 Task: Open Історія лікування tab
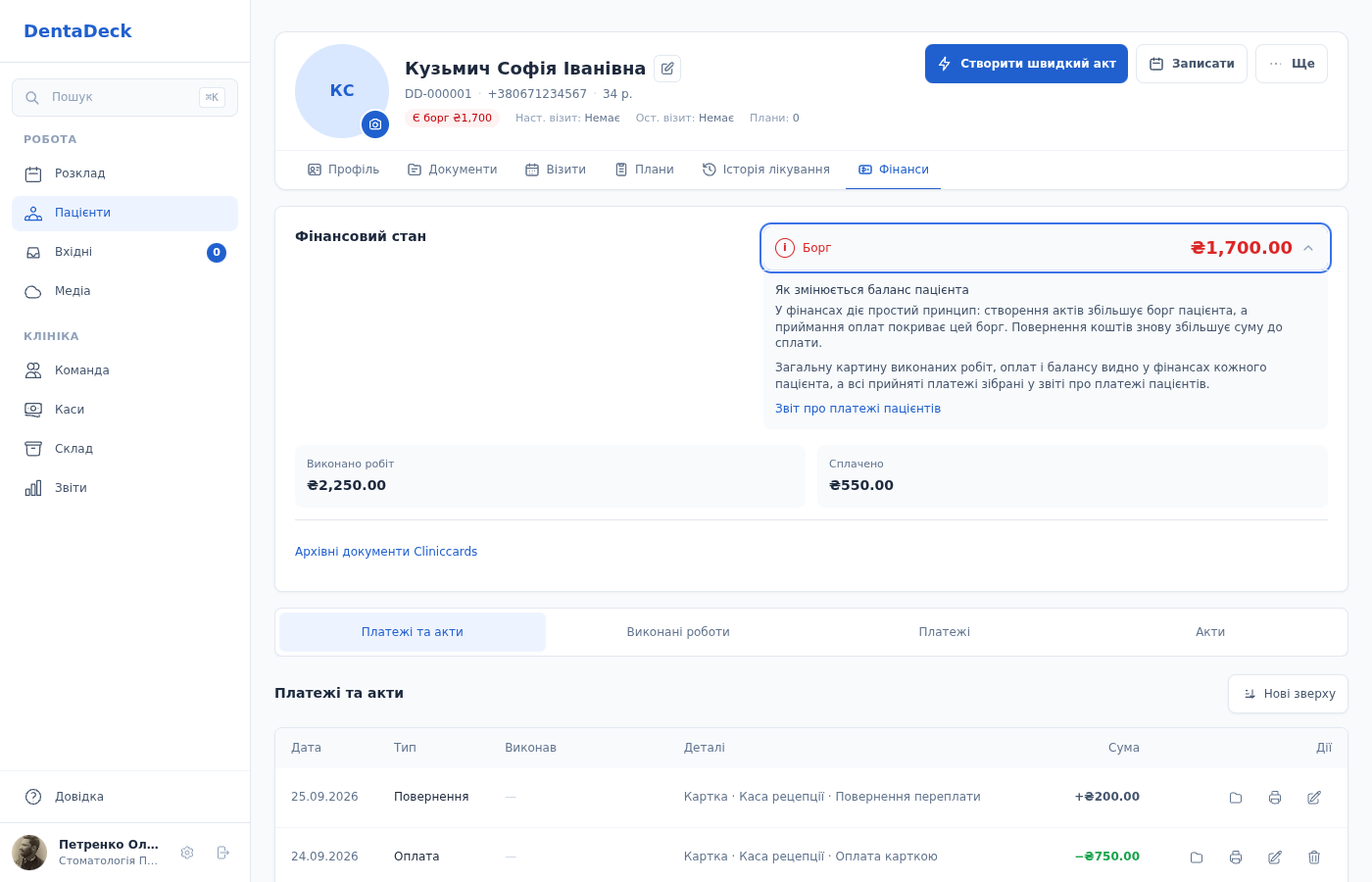(765, 170)
